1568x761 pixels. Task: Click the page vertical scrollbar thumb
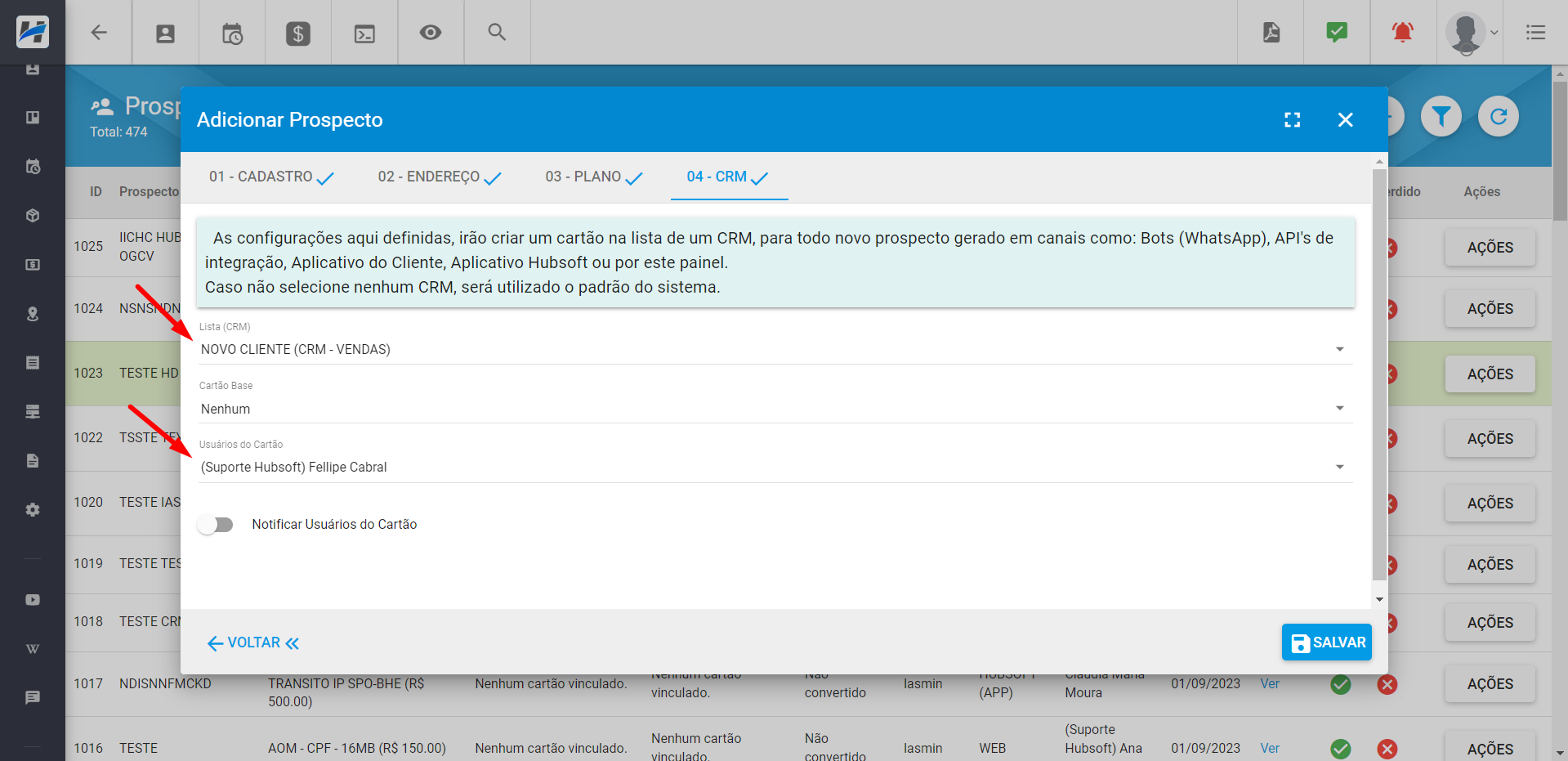point(1560,151)
